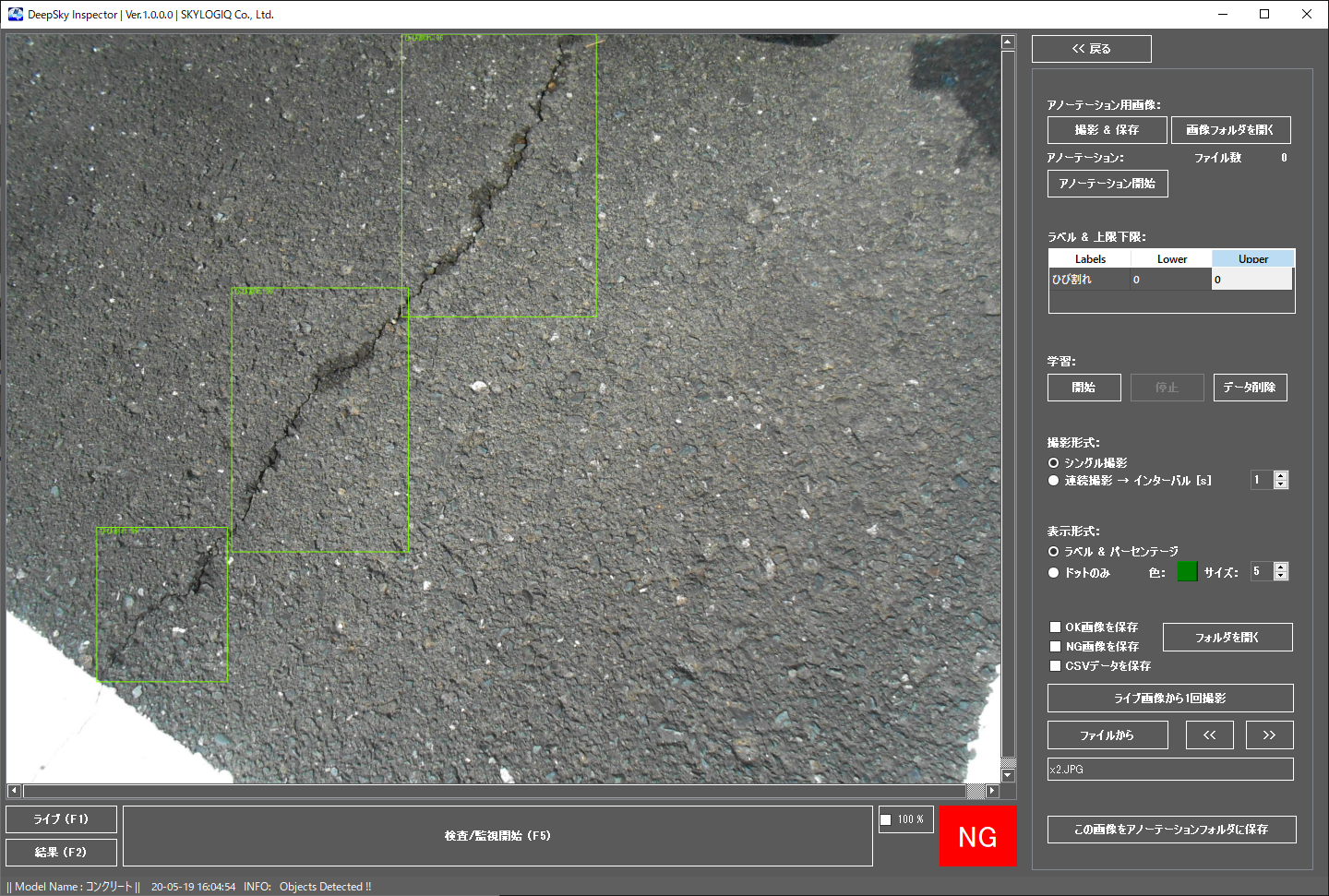The image size is (1329, 896).
Task: Go back with the << 戻る button
Action: pos(1091,49)
